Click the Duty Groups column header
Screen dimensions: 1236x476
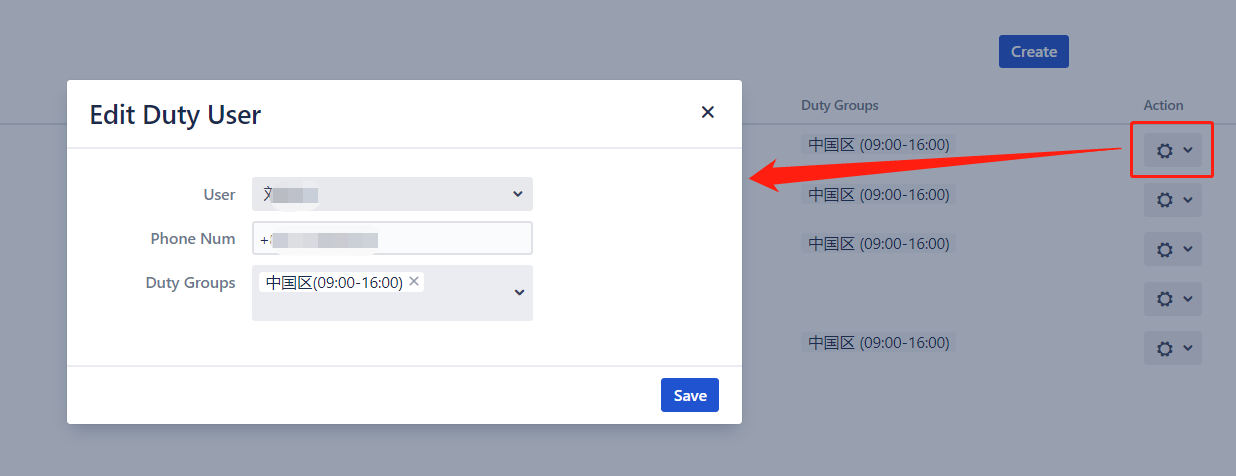coord(840,105)
